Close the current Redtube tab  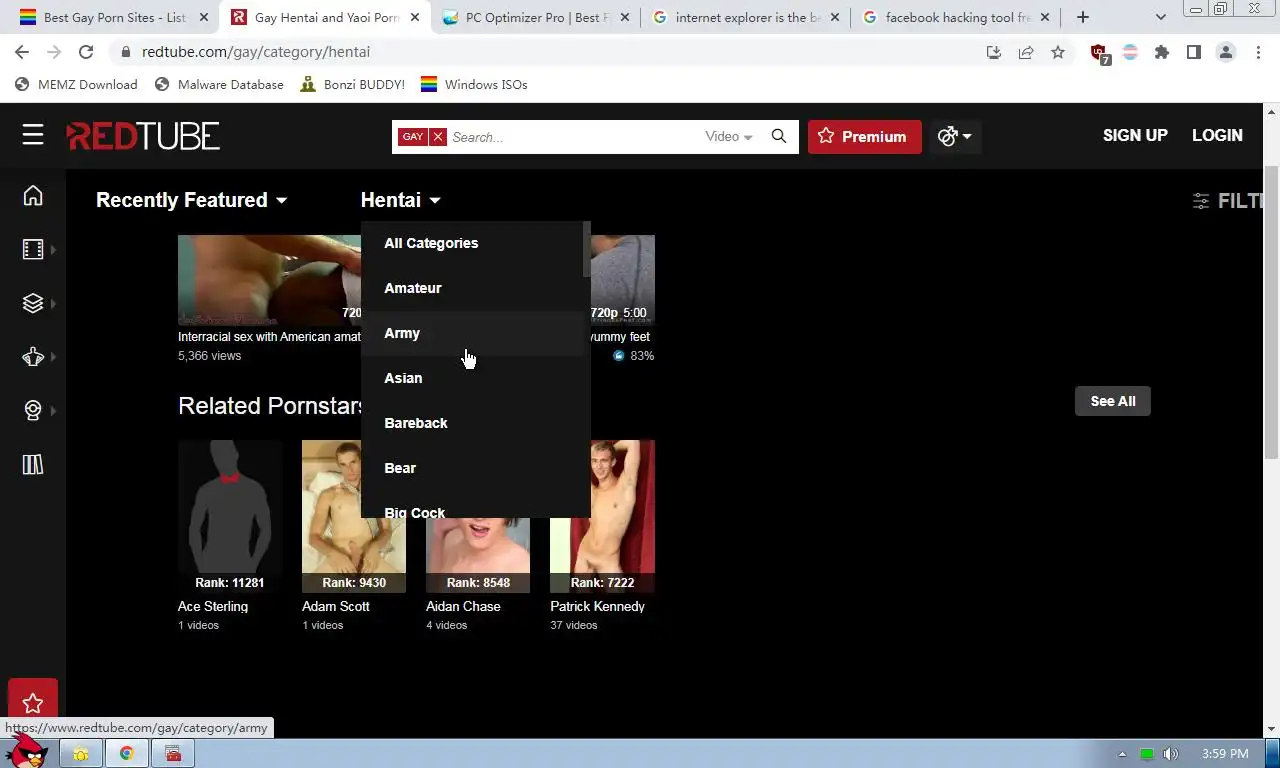click(415, 17)
